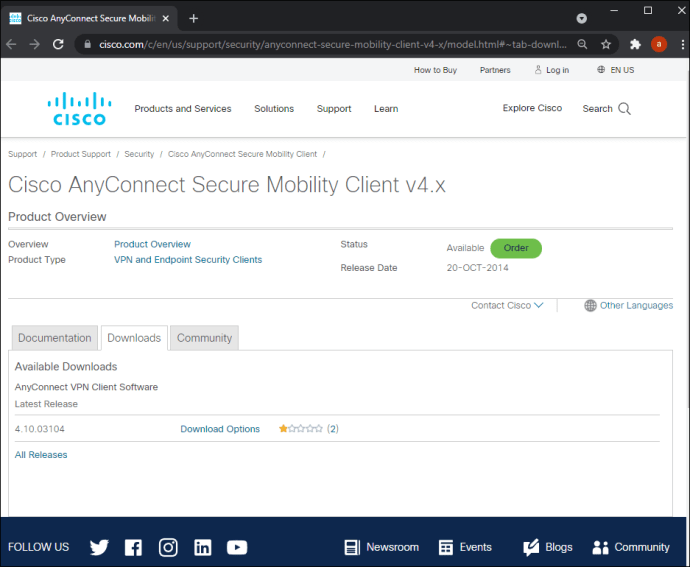
Task: Open VPN and Endpoint Security Clients link
Action: click(x=188, y=260)
